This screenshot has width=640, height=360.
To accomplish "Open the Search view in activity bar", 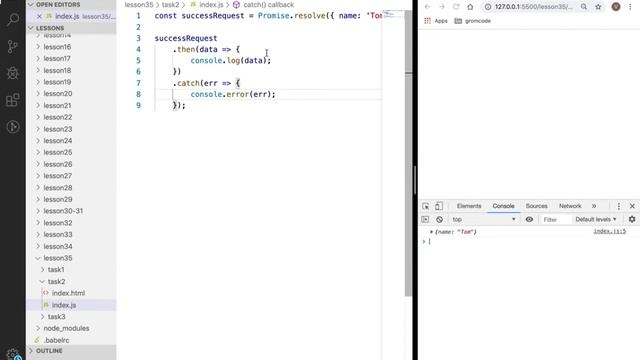I will click(x=13, y=19).
